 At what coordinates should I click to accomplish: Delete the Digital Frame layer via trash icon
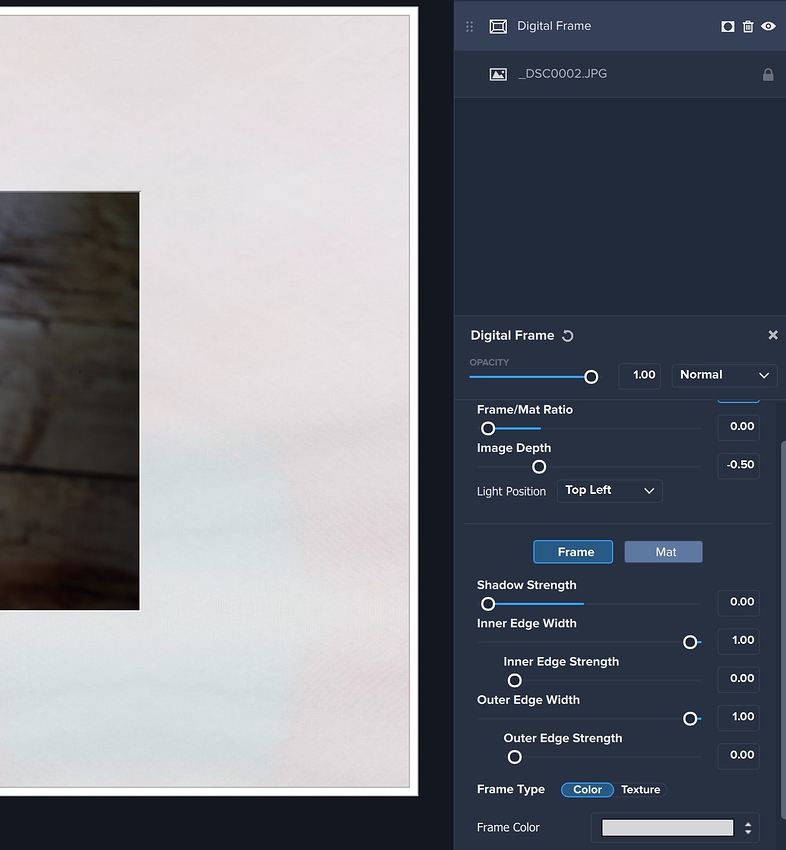click(x=748, y=27)
